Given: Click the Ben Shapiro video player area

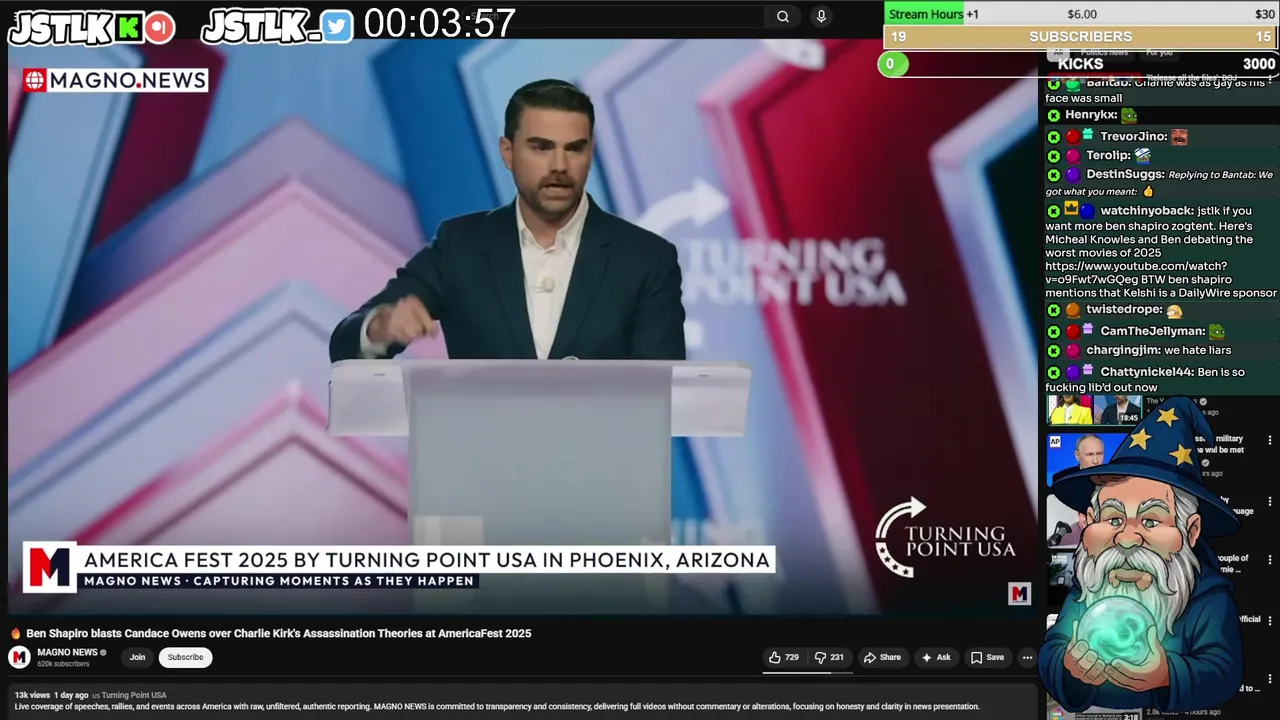Looking at the screenshot, I should coord(522,325).
